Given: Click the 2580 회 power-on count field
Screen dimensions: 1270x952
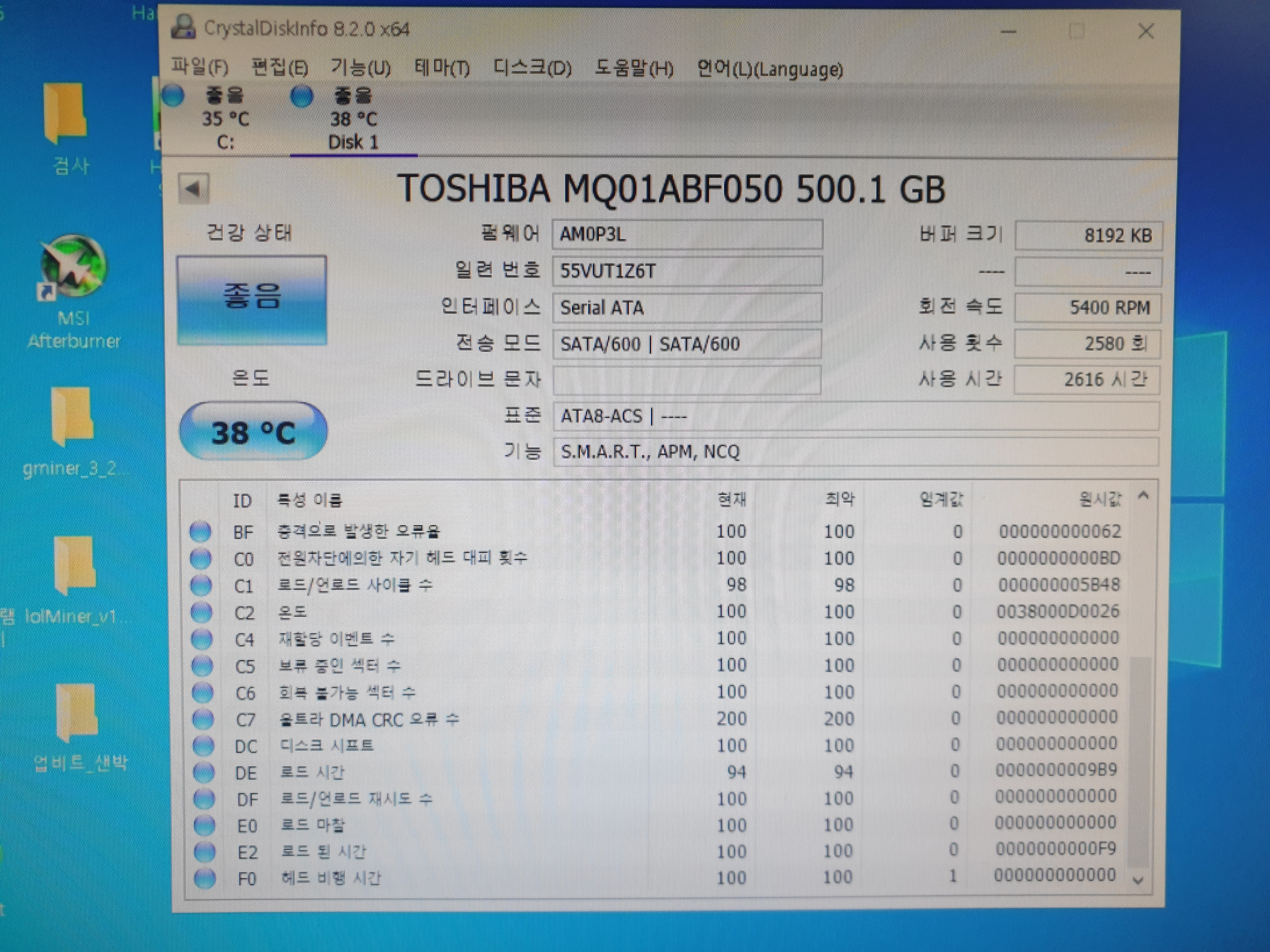Looking at the screenshot, I should 1087,344.
